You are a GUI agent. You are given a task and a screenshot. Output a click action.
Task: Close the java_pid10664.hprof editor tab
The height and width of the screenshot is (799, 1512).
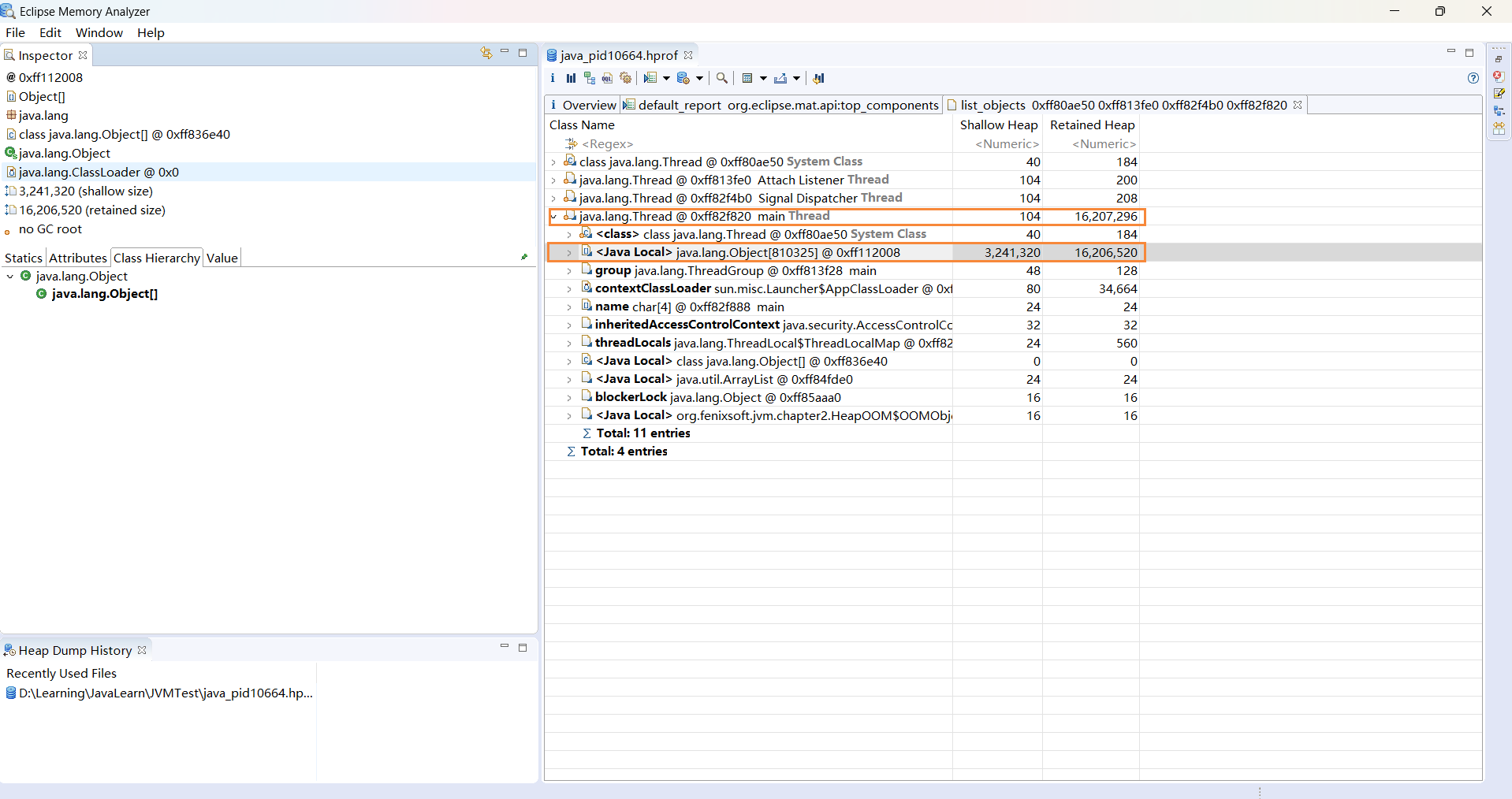[x=688, y=55]
